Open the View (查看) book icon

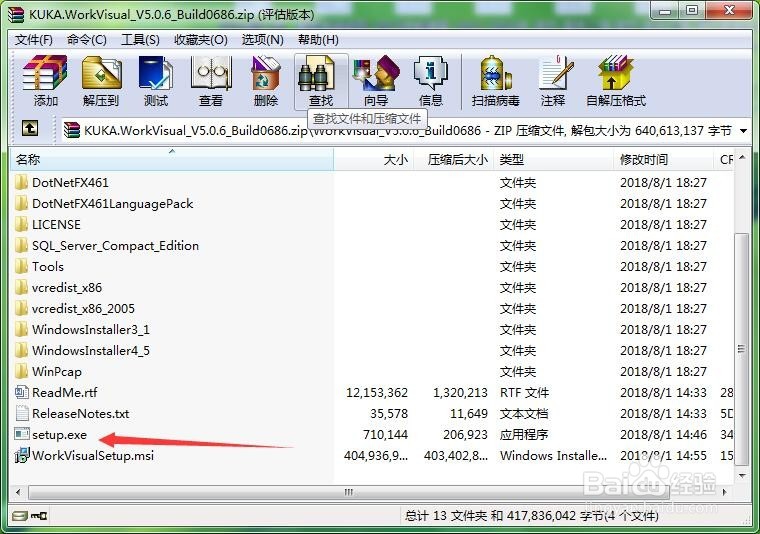211,73
